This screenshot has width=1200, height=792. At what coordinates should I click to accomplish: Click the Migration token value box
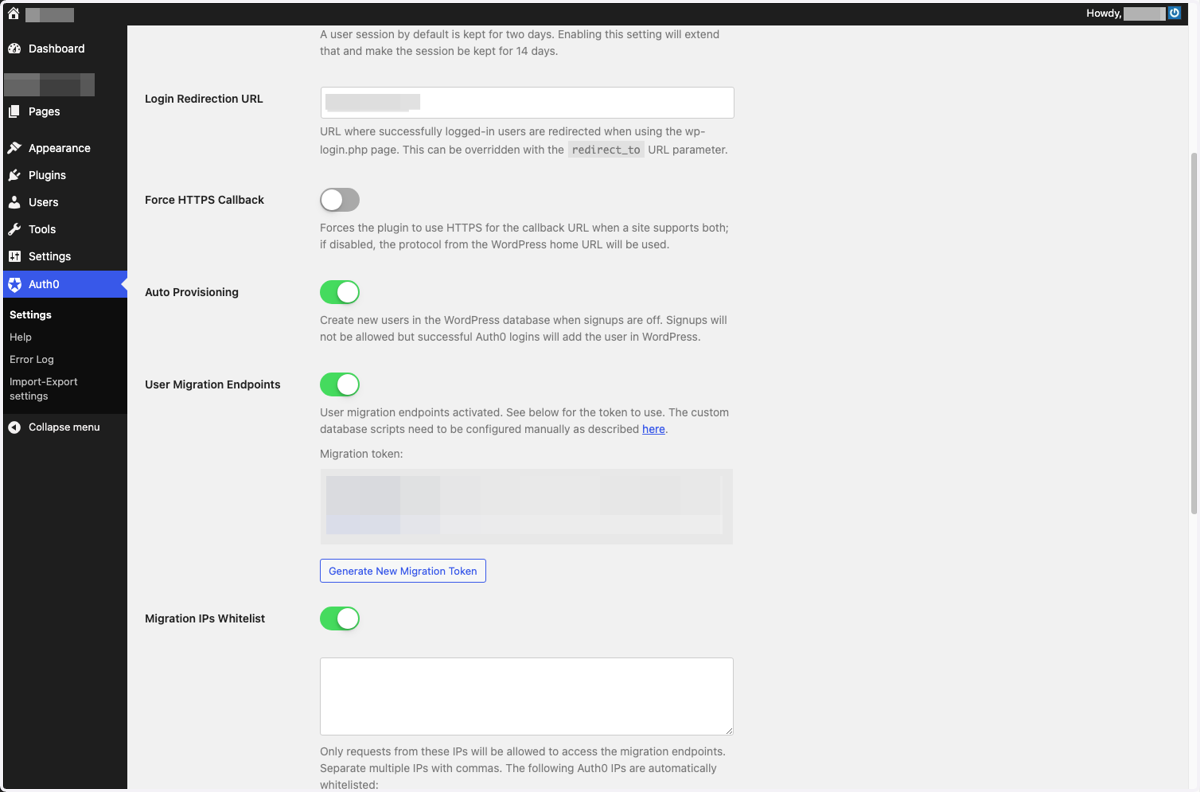click(527, 506)
